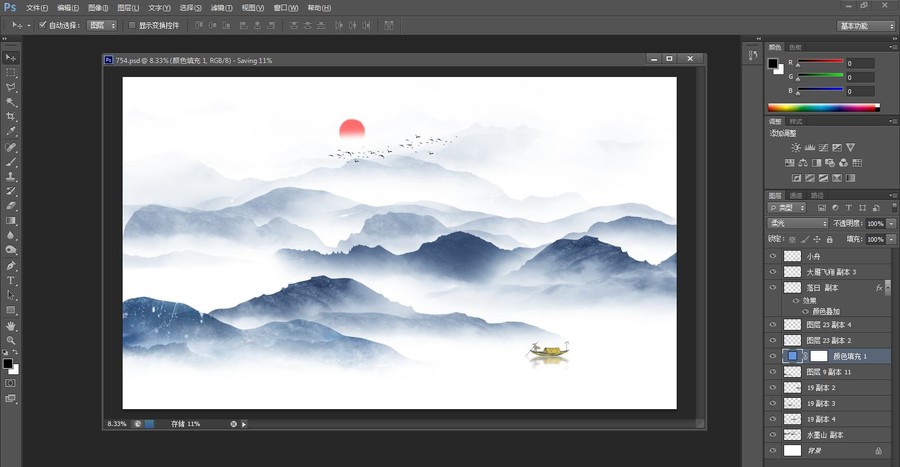Open the 填充 fill dropdown arrow

(x=891, y=239)
